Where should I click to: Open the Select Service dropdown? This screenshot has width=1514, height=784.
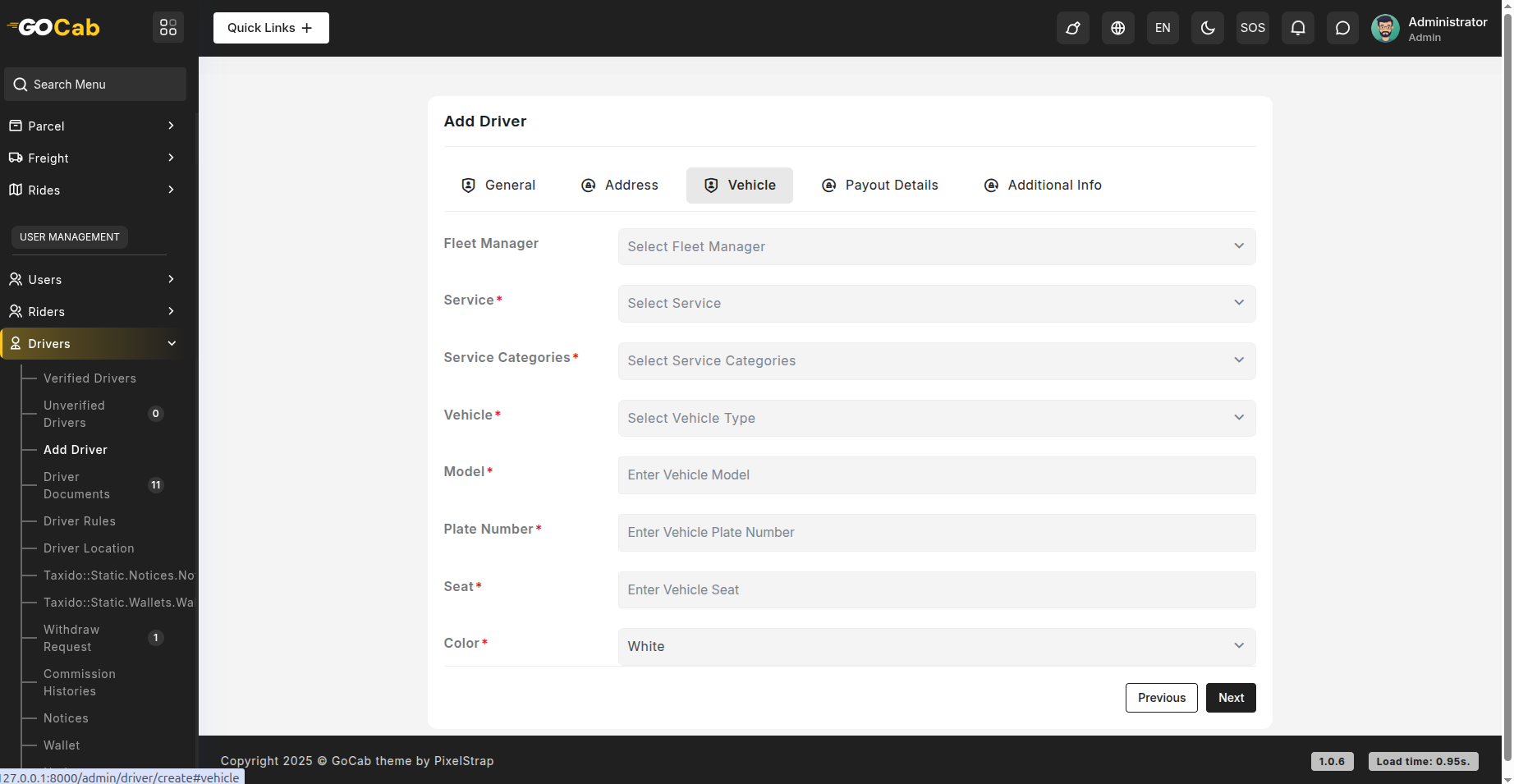point(936,304)
